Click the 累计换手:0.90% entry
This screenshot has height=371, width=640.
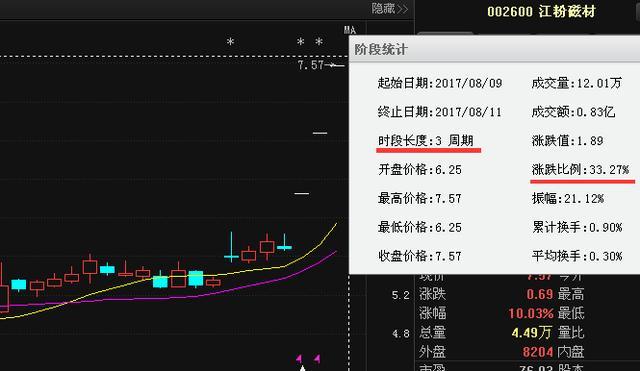point(577,227)
